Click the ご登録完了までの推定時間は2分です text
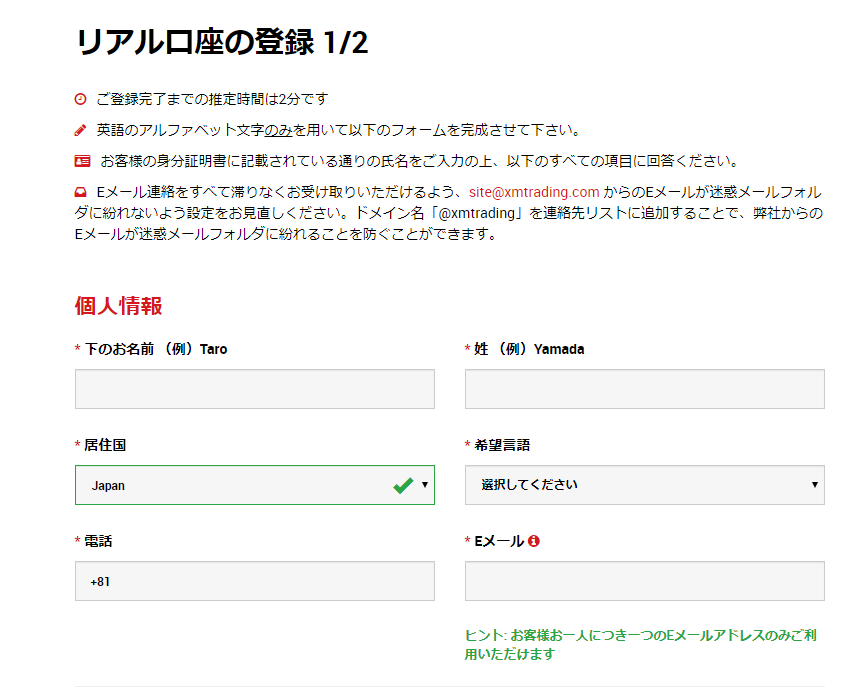Screen dimensions: 863x691 click(x=212, y=99)
